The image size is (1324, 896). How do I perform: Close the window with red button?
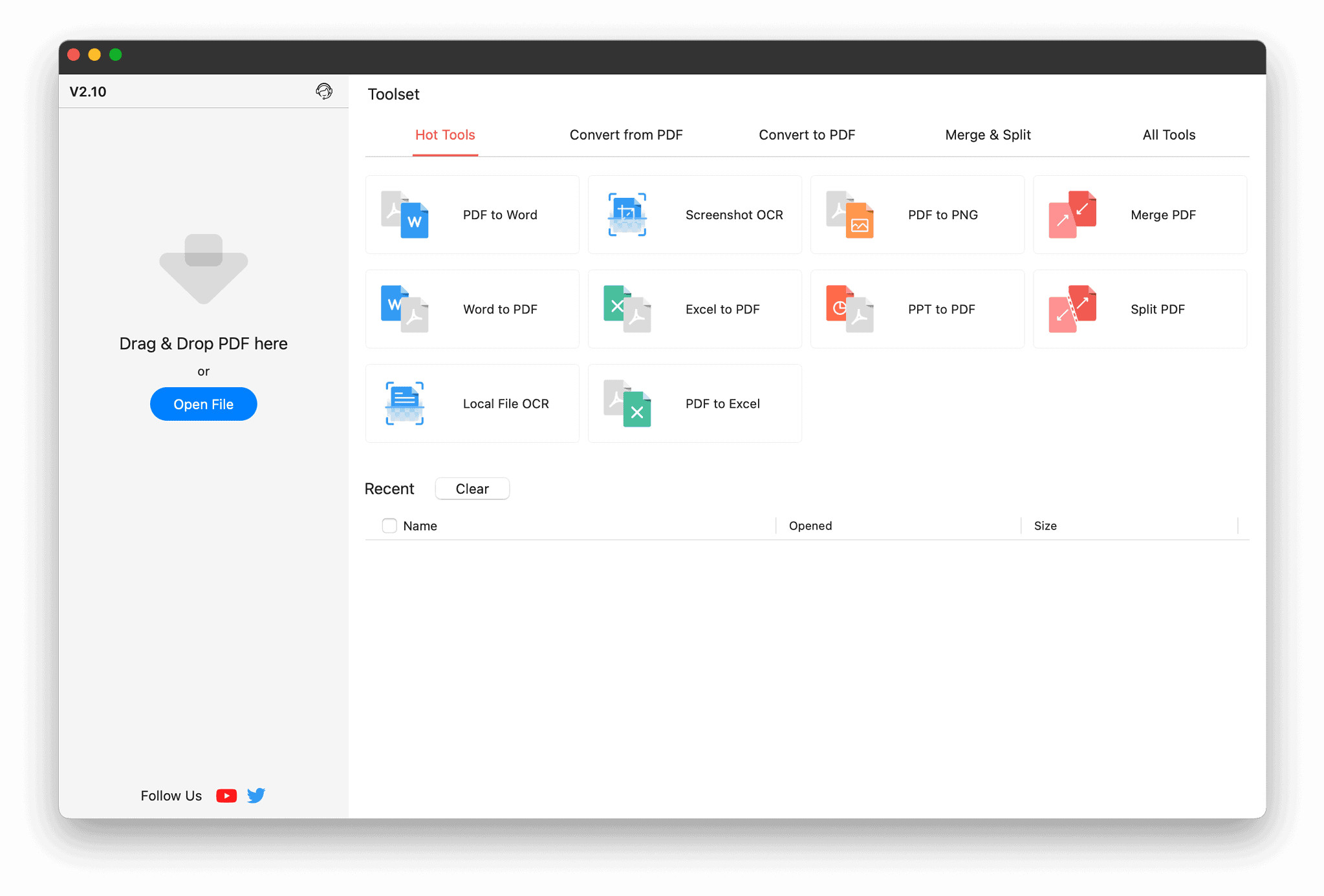(74, 54)
